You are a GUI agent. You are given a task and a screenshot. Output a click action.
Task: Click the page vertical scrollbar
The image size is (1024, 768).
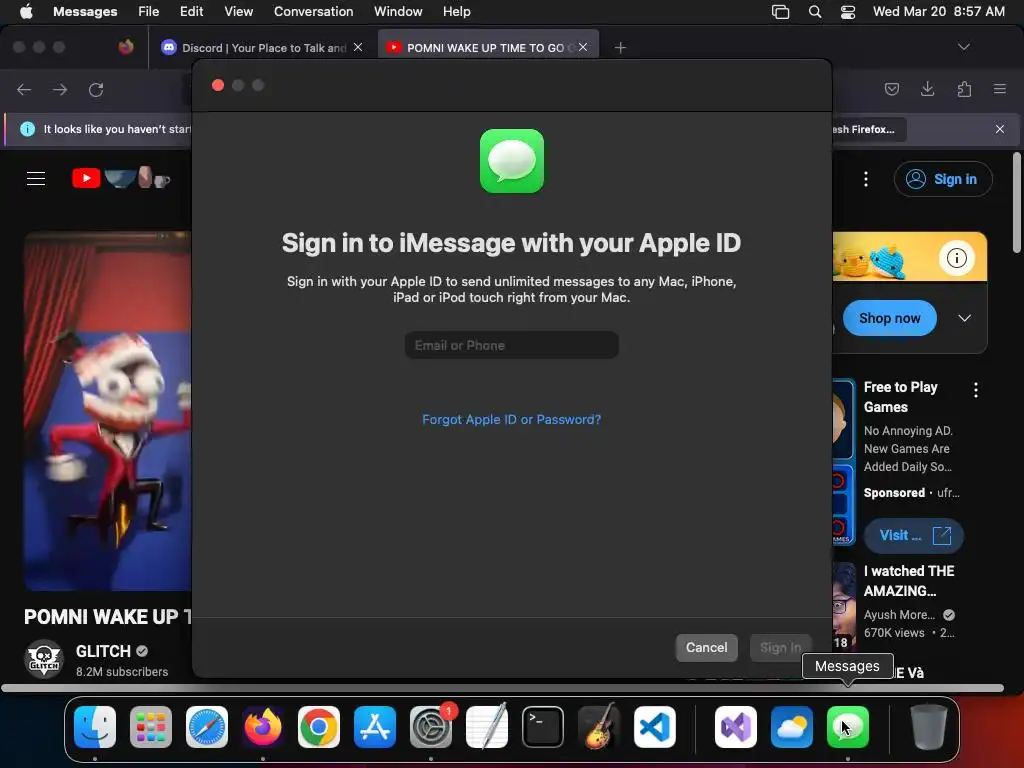(1016, 202)
